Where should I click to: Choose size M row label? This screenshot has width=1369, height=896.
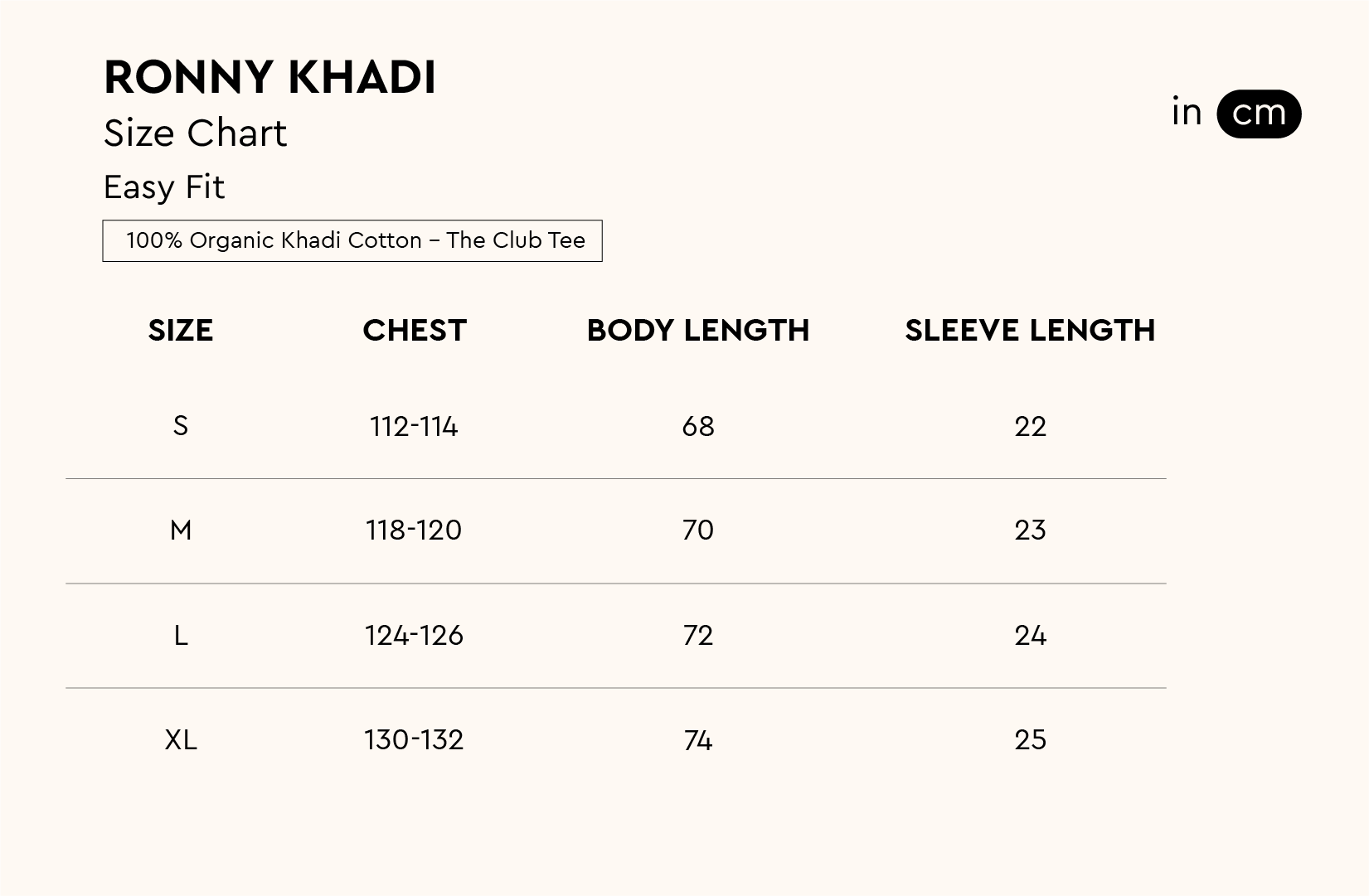[x=181, y=530]
